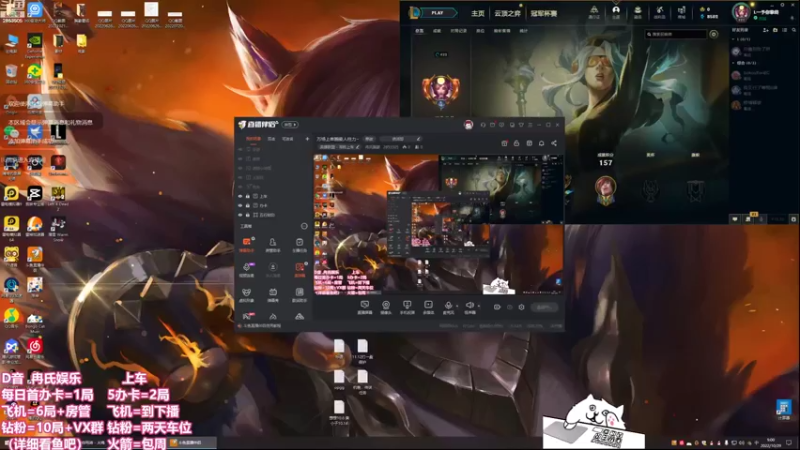Switch to the 对局记录 profile sub-tab

click(x=458, y=31)
